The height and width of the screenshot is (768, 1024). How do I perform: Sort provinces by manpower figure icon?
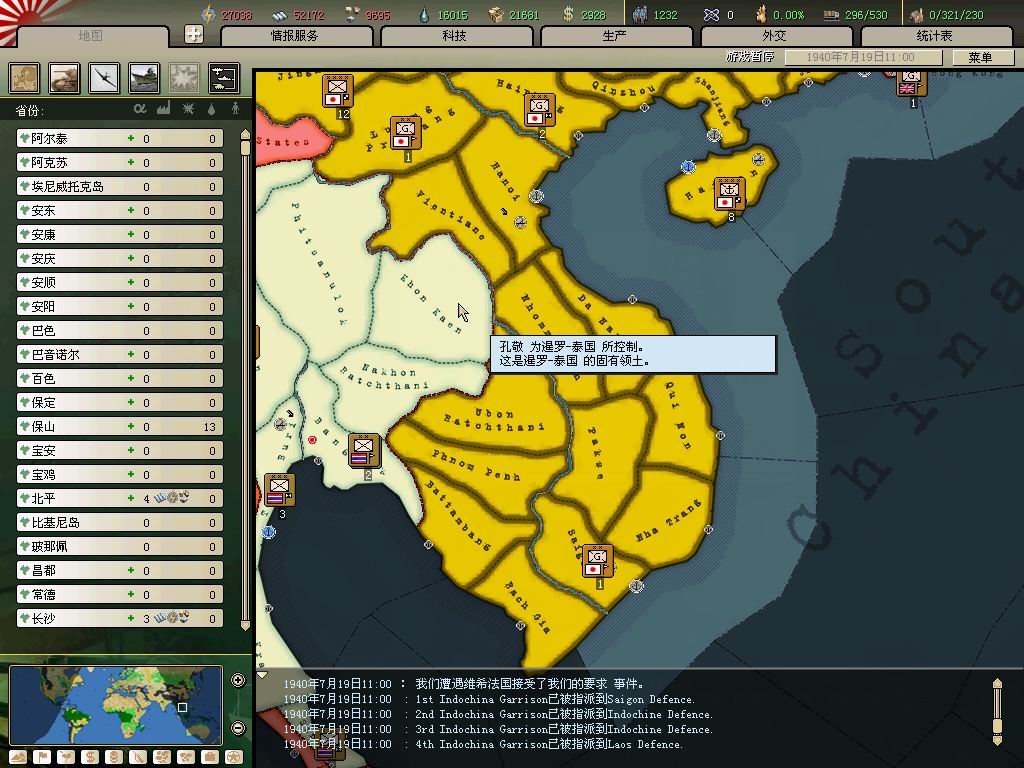pyautogui.click(x=235, y=109)
